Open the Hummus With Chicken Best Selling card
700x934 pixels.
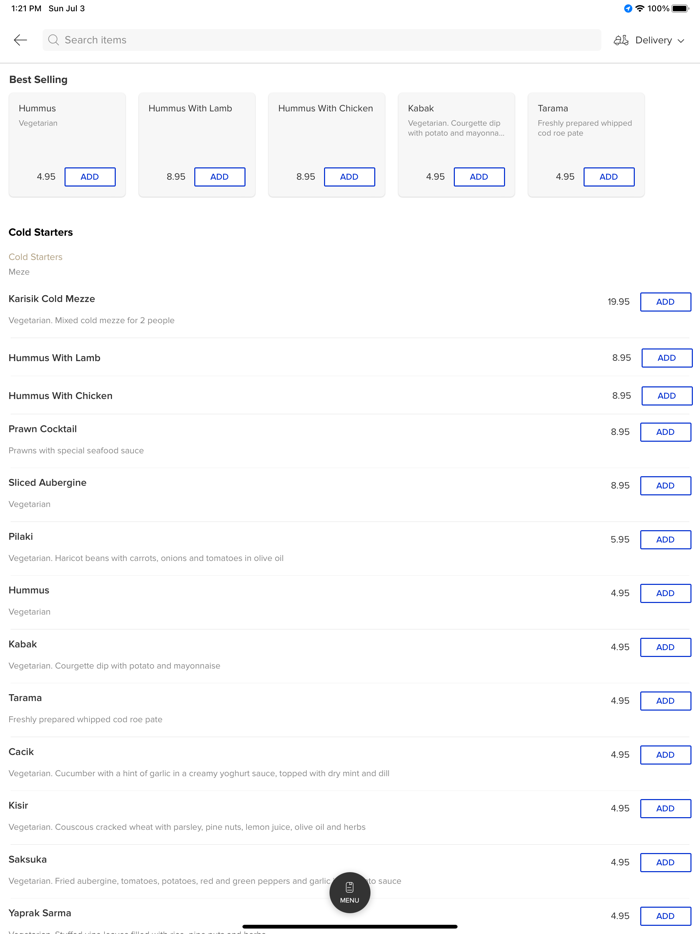pos(326,130)
